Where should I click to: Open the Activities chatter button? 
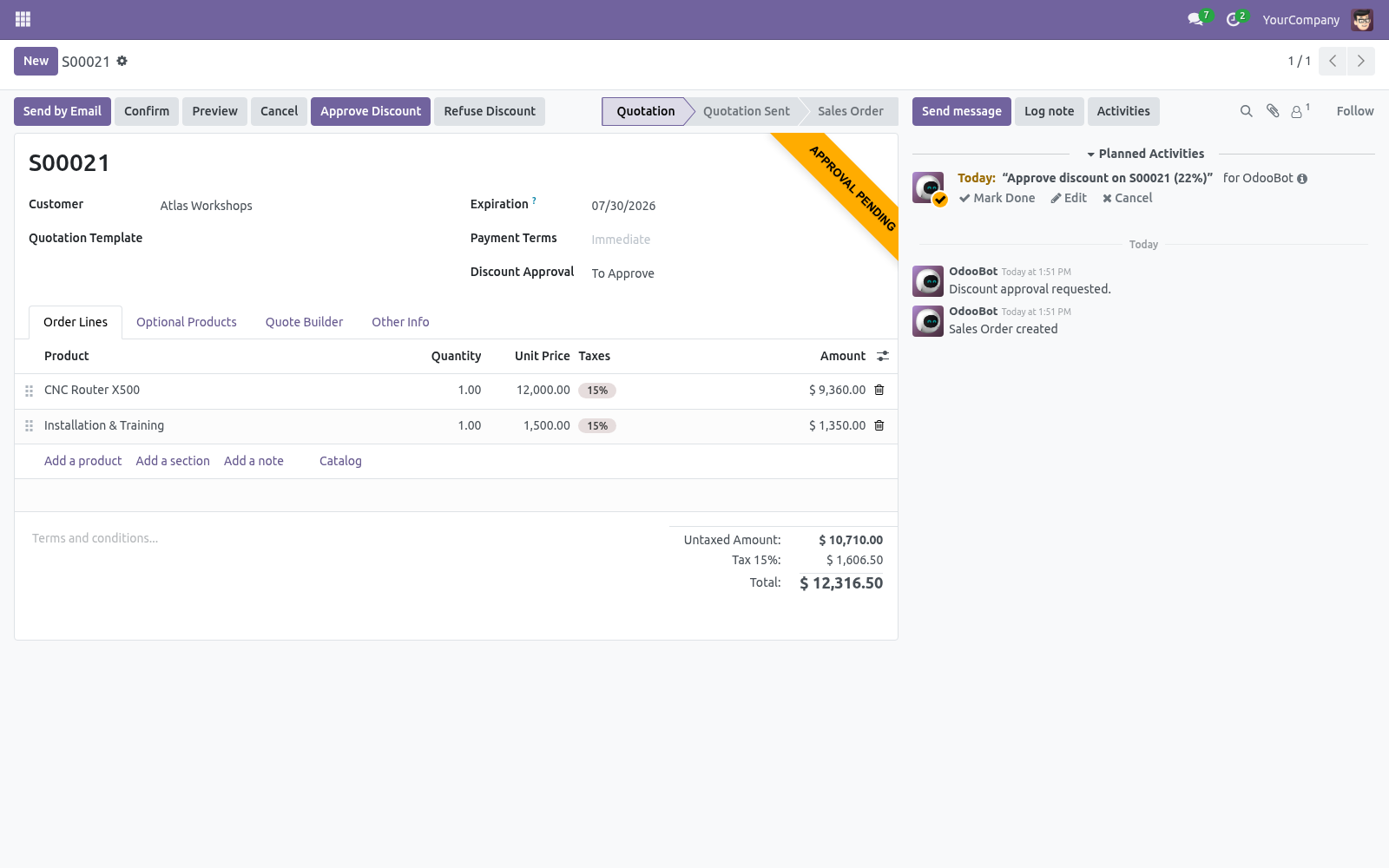(1123, 111)
